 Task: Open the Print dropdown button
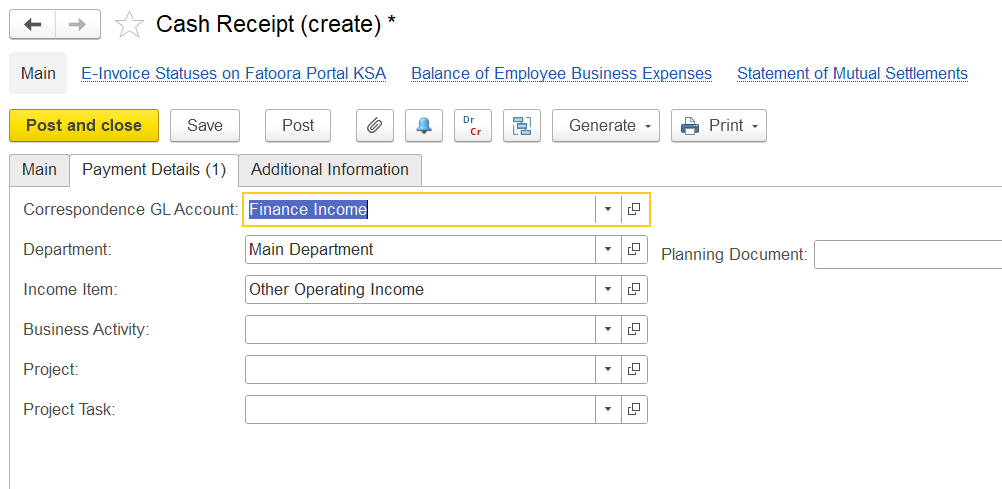[718, 126]
